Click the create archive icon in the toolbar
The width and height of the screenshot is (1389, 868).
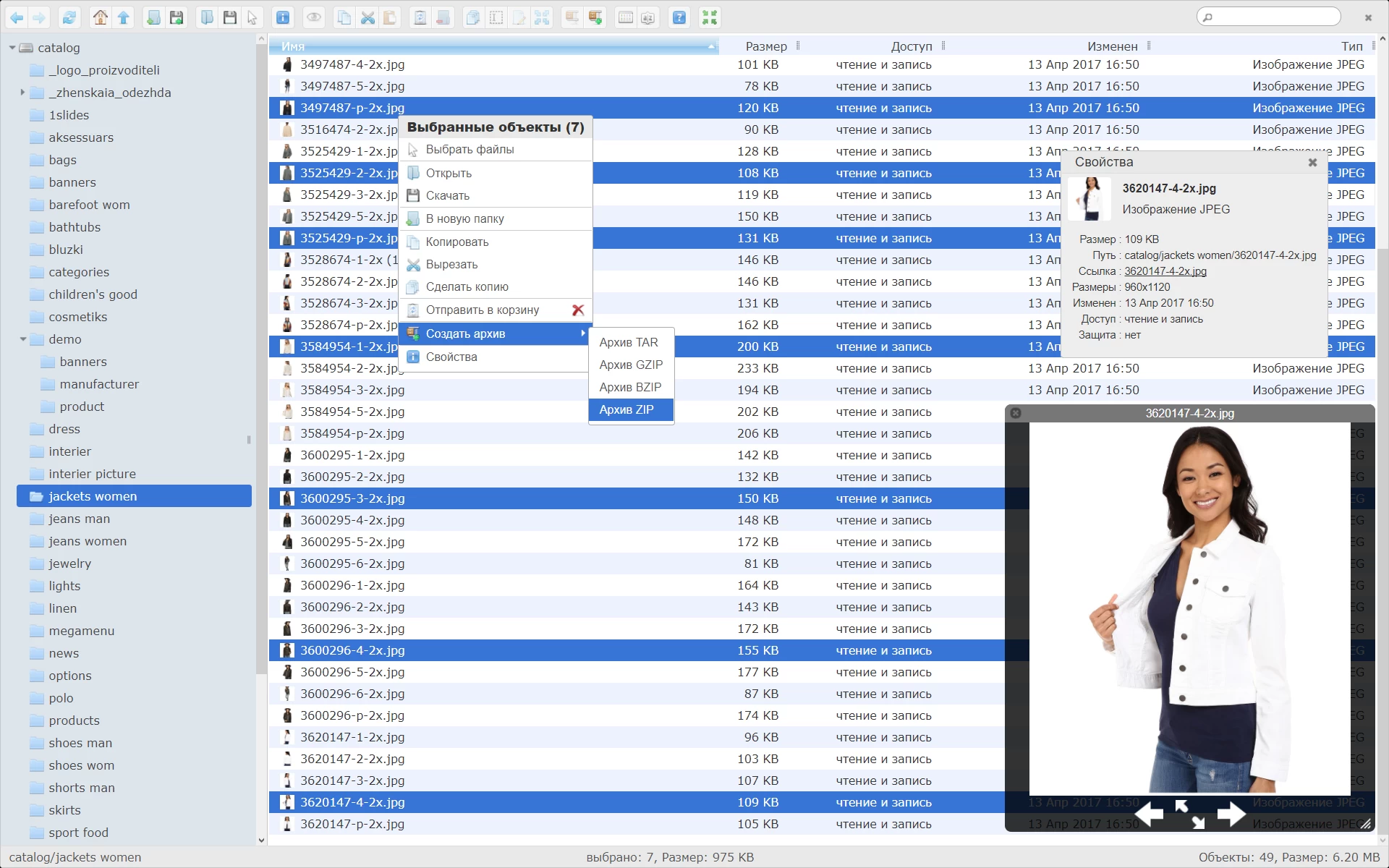coord(595,17)
